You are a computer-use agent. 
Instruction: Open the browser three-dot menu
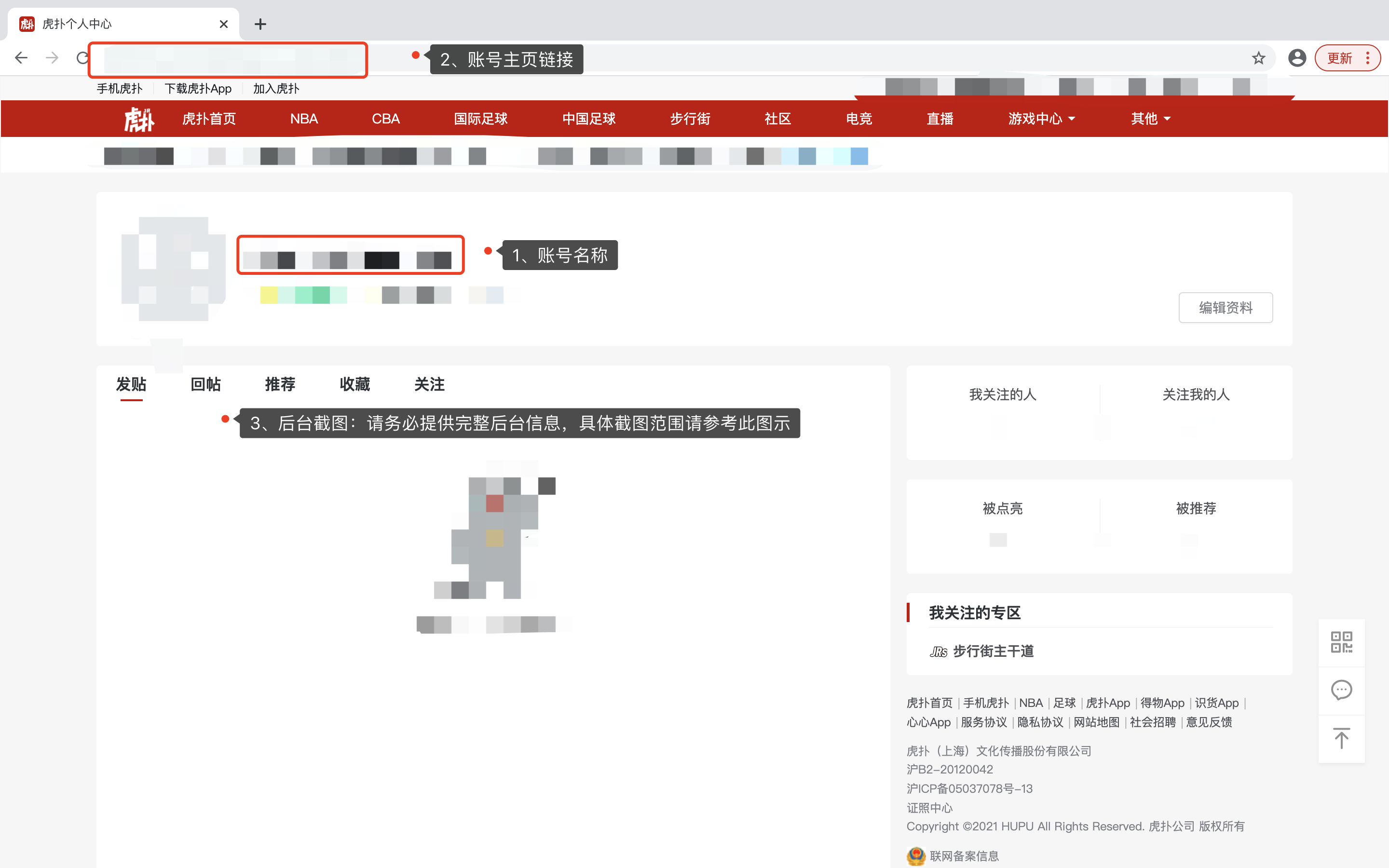[1368, 58]
